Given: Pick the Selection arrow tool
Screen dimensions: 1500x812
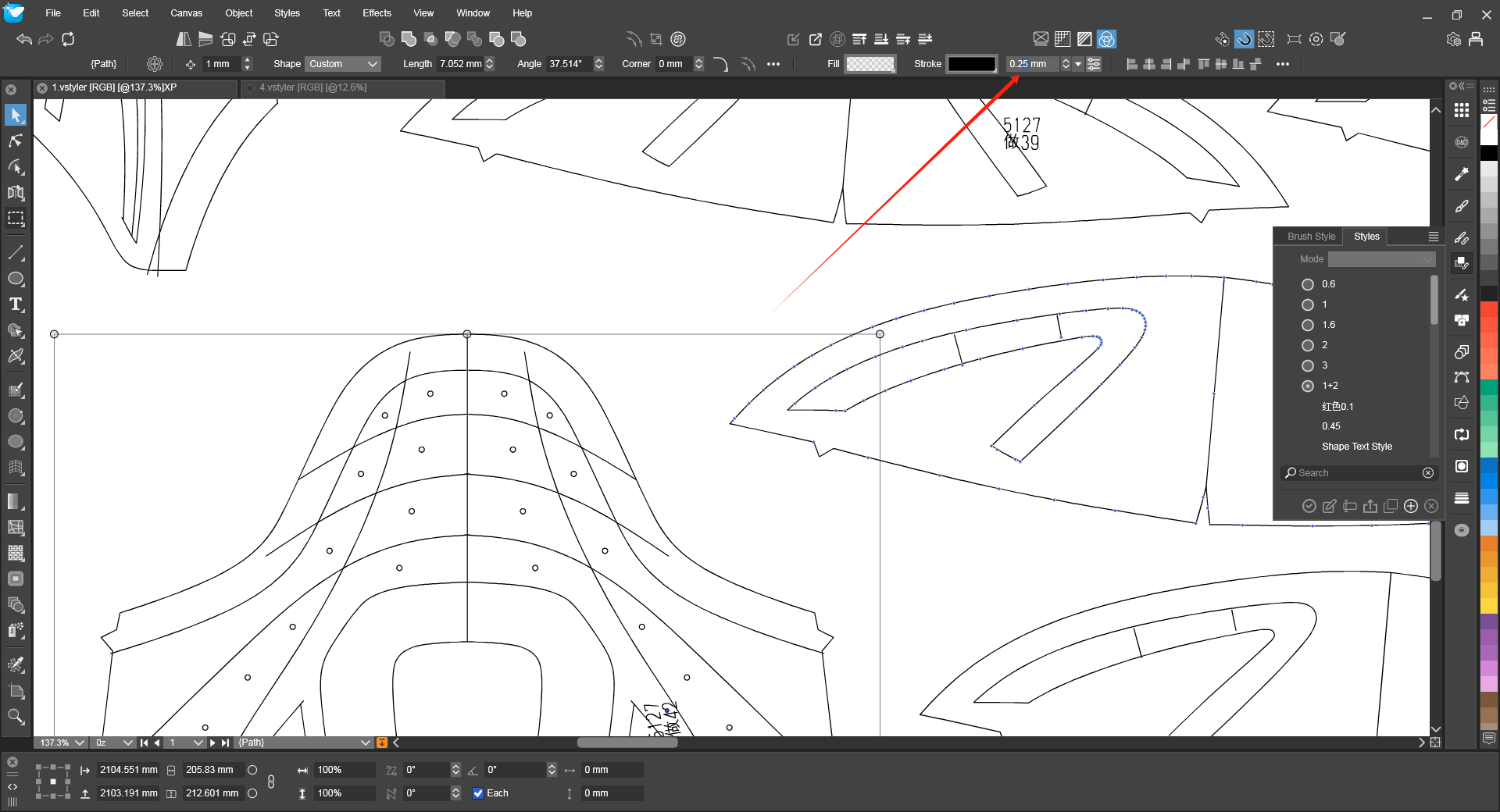Looking at the screenshot, I should pos(16,115).
